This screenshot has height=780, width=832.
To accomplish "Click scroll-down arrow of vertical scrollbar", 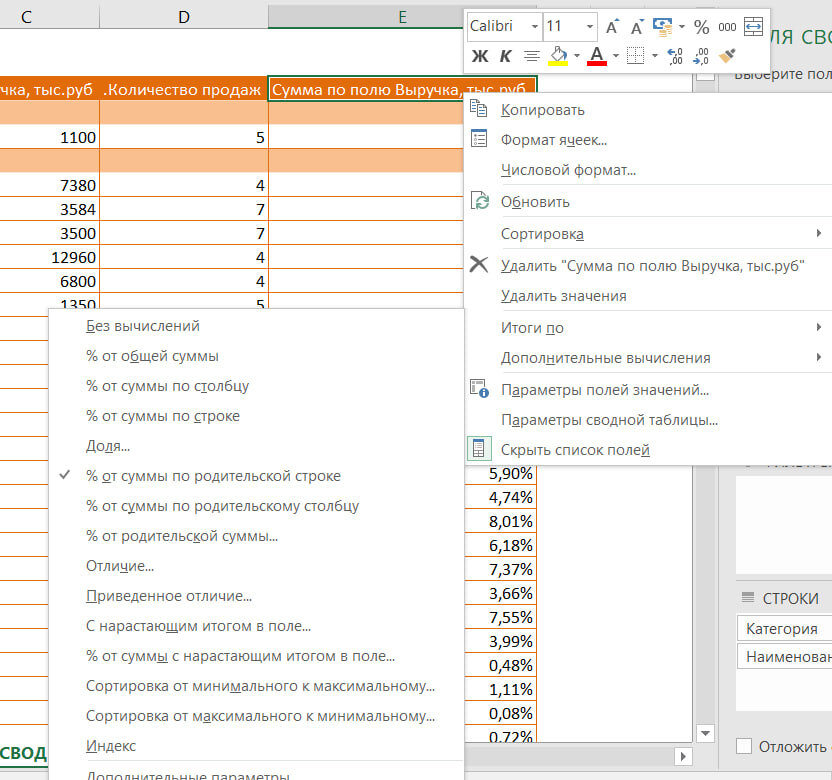I will pyautogui.click(x=705, y=733).
